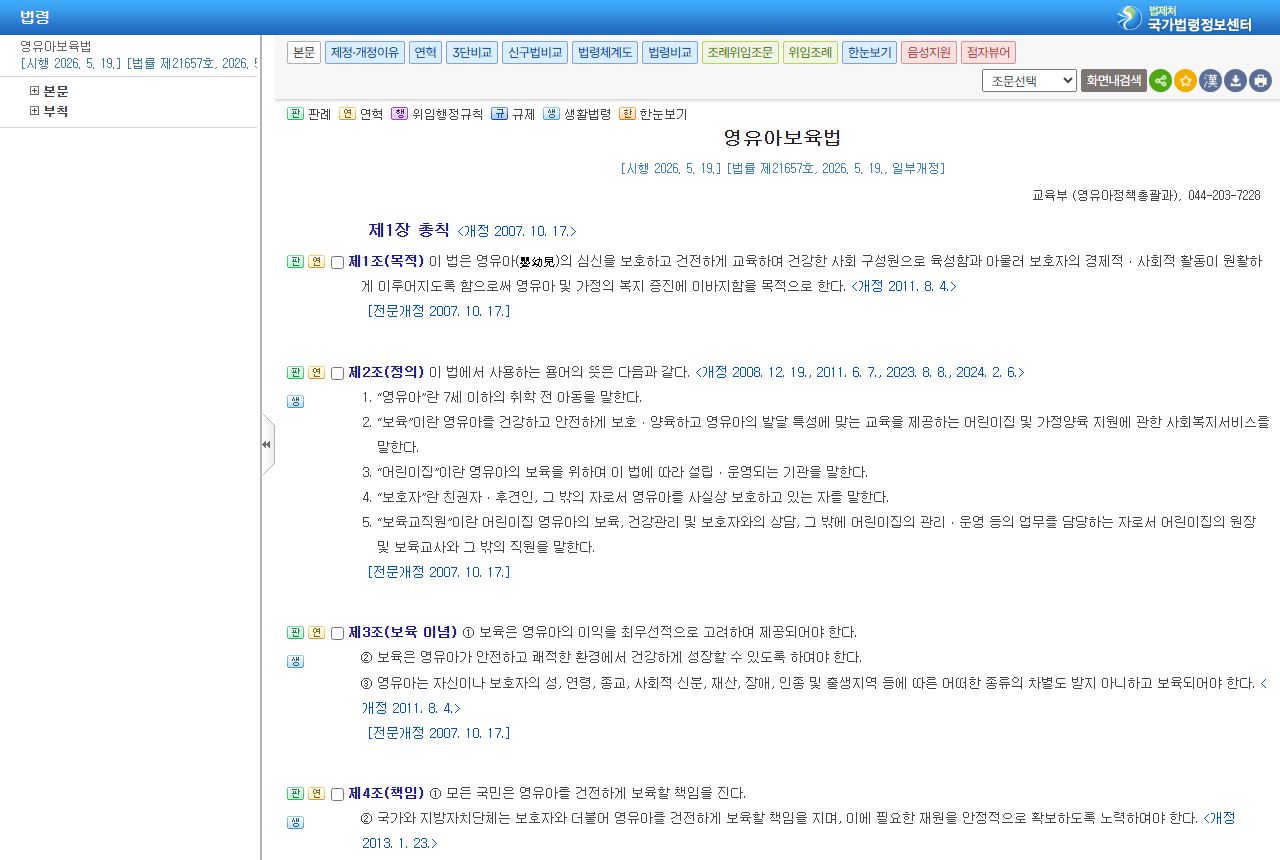This screenshot has height=860, width=1280.
Task: Open 영유아보육법 link in left panel
Action: [56, 46]
